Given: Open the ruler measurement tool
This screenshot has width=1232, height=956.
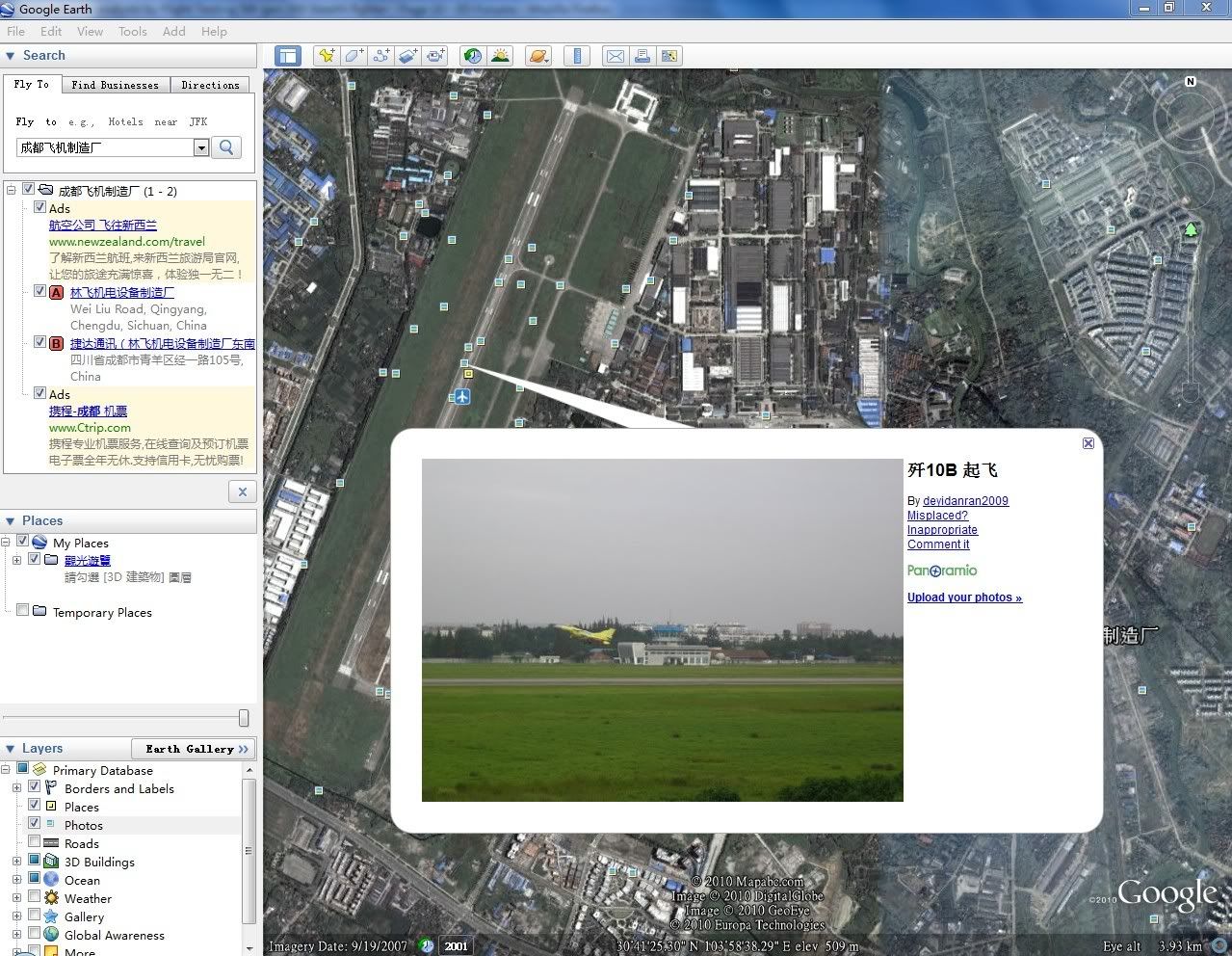Looking at the screenshot, I should (x=577, y=56).
